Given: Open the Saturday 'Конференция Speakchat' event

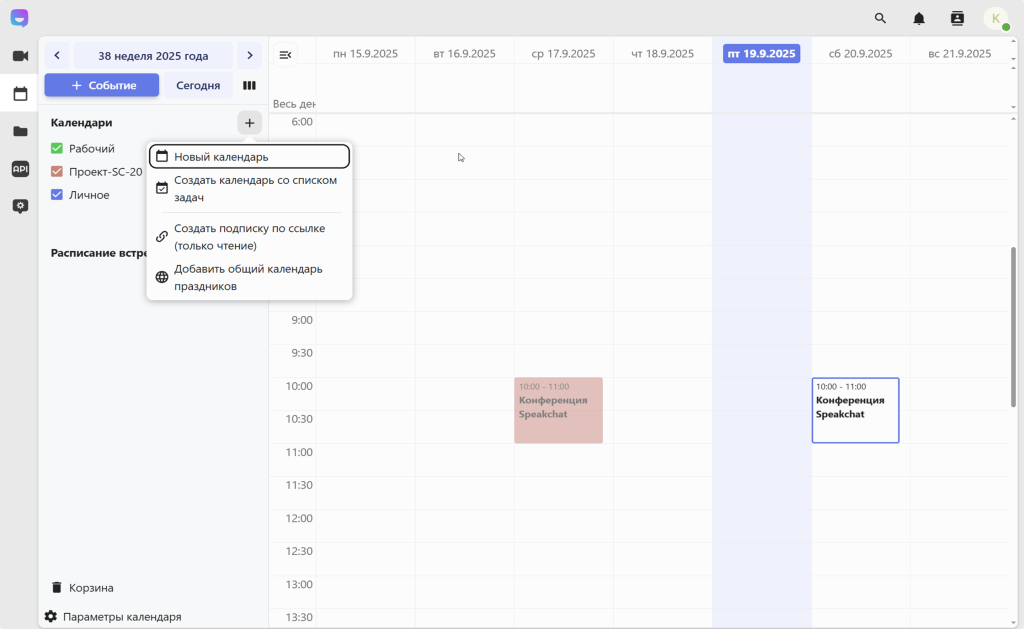Looking at the screenshot, I should (855, 410).
